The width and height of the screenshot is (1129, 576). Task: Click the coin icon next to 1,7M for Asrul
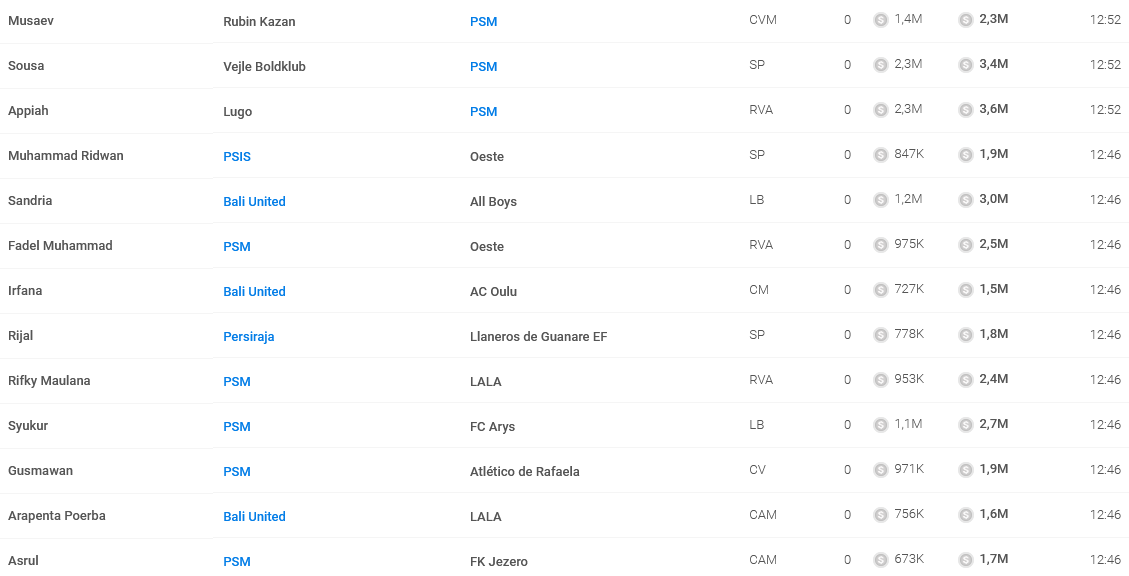966,559
